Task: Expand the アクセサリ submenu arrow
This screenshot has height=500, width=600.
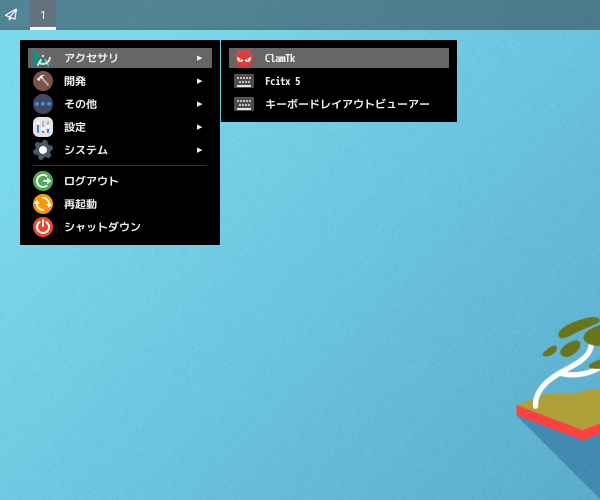Action: pyautogui.click(x=199, y=58)
